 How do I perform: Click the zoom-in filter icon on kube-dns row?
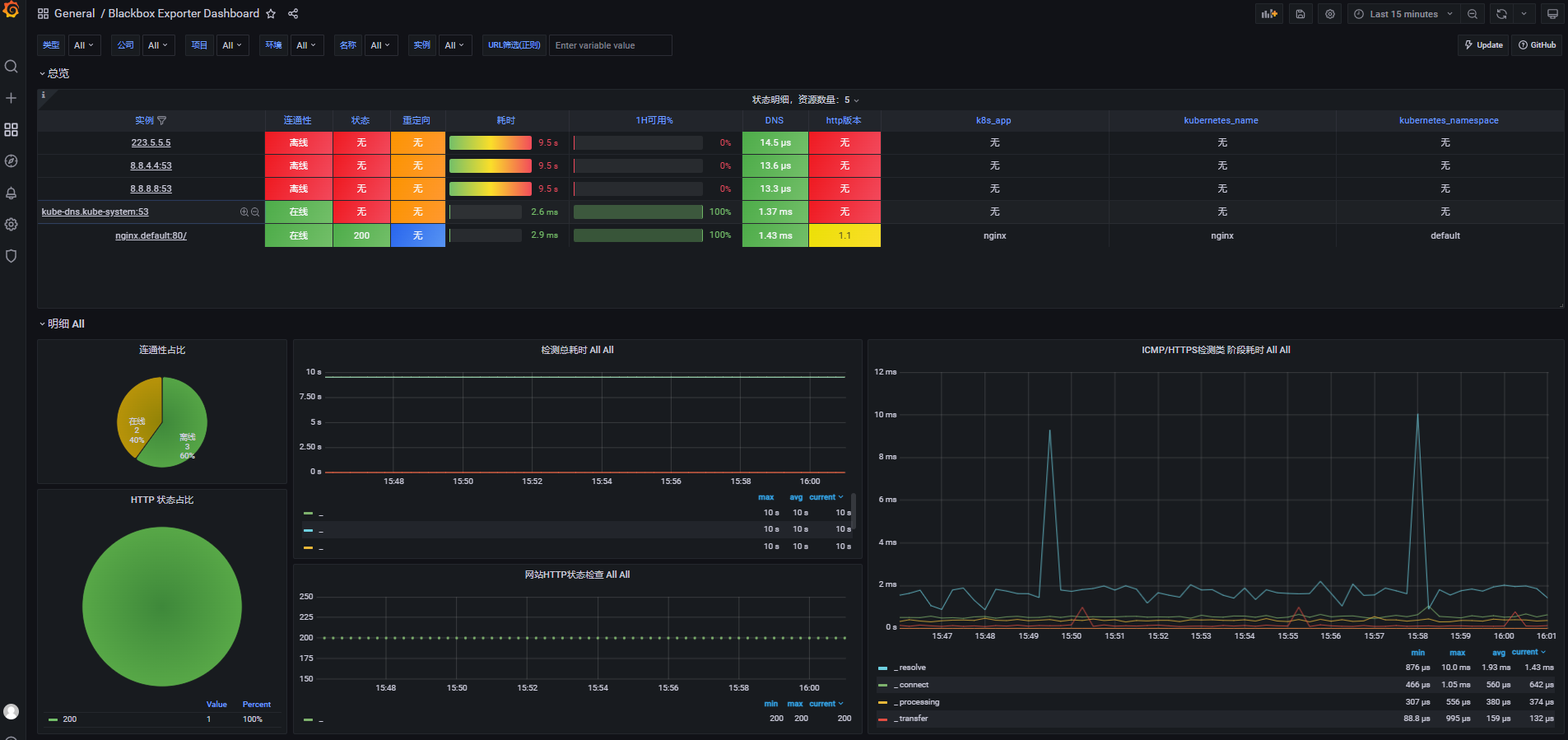244,212
